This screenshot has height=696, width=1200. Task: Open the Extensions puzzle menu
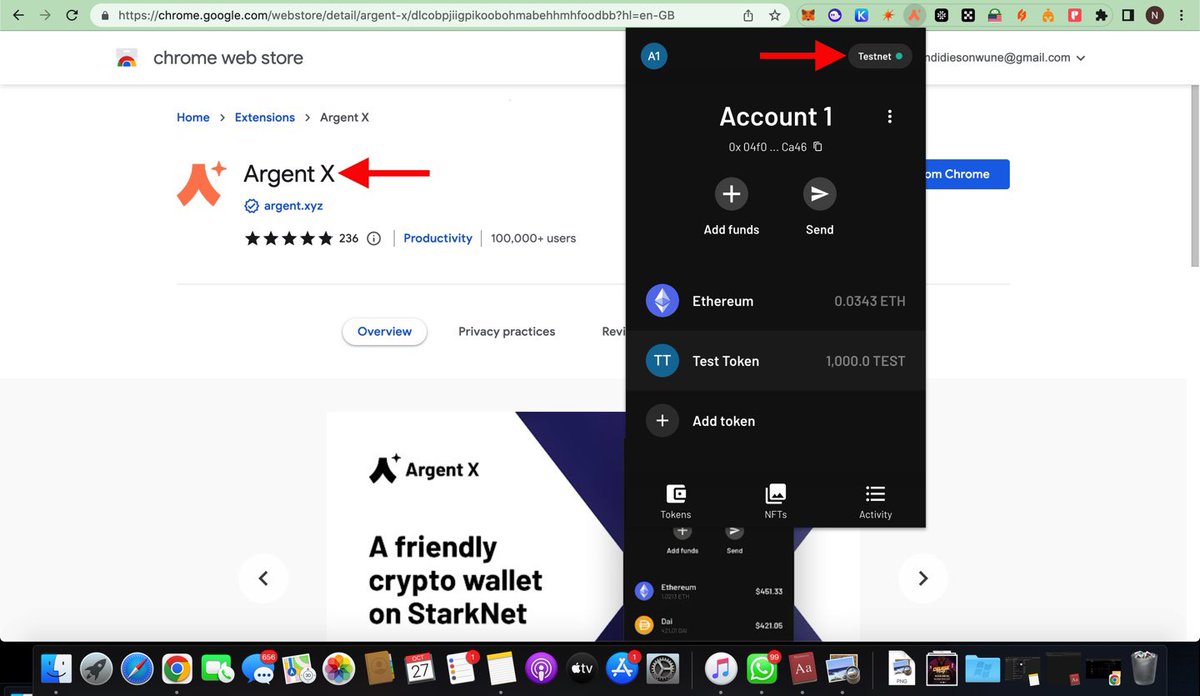coord(1102,16)
